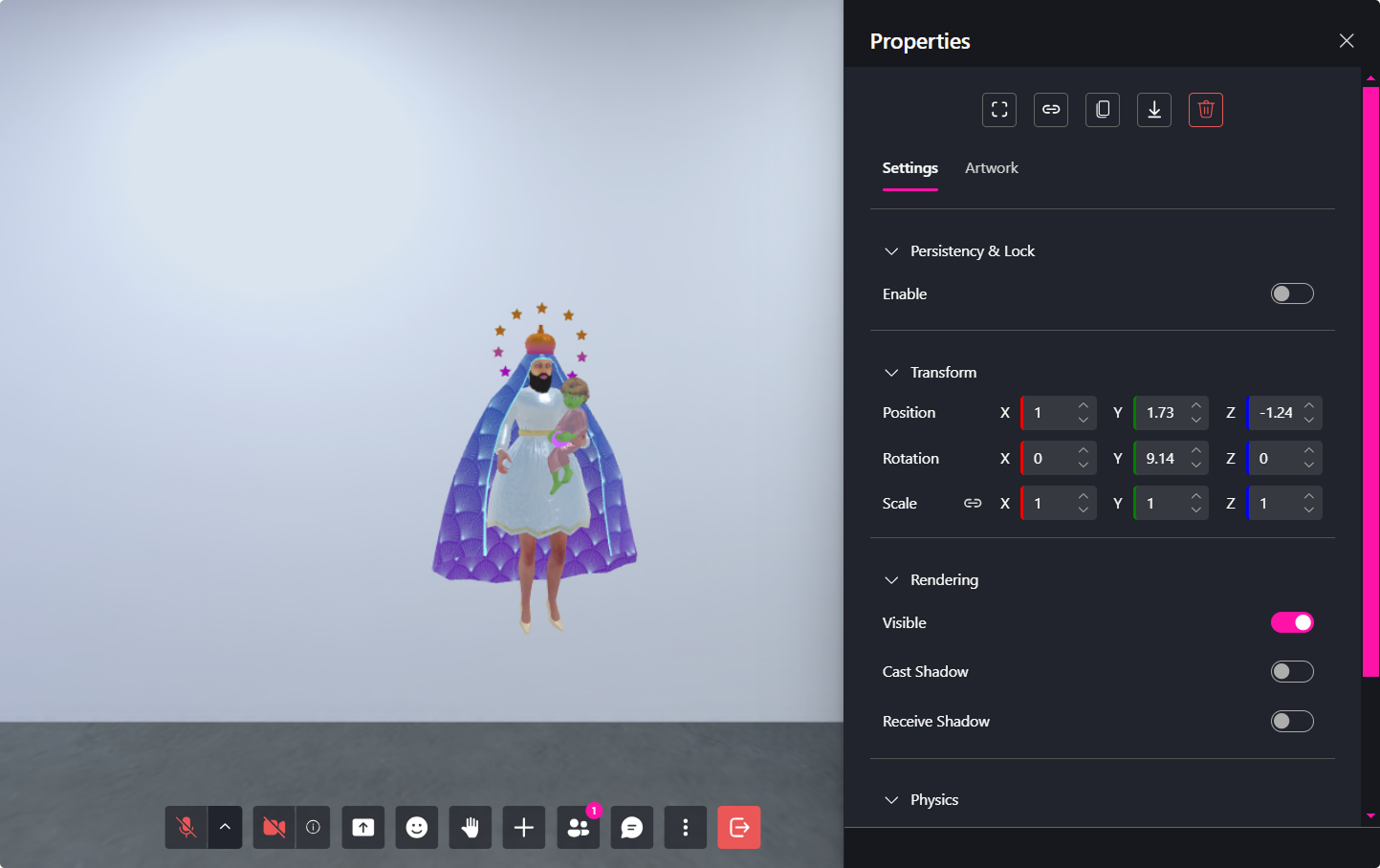
Task: Collapse the Transform section
Action: tap(891, 373)
